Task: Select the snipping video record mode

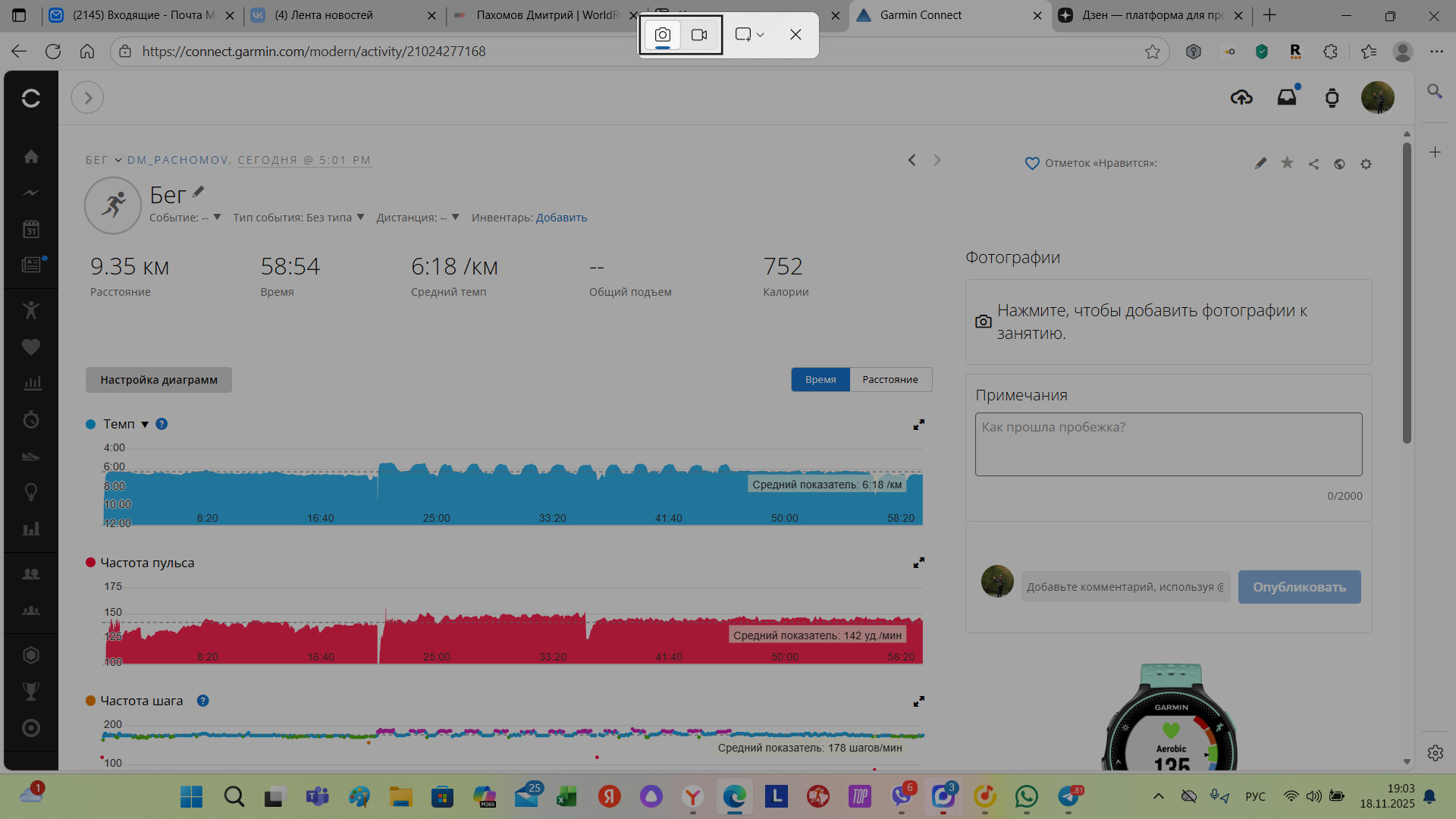Action: 699,34
